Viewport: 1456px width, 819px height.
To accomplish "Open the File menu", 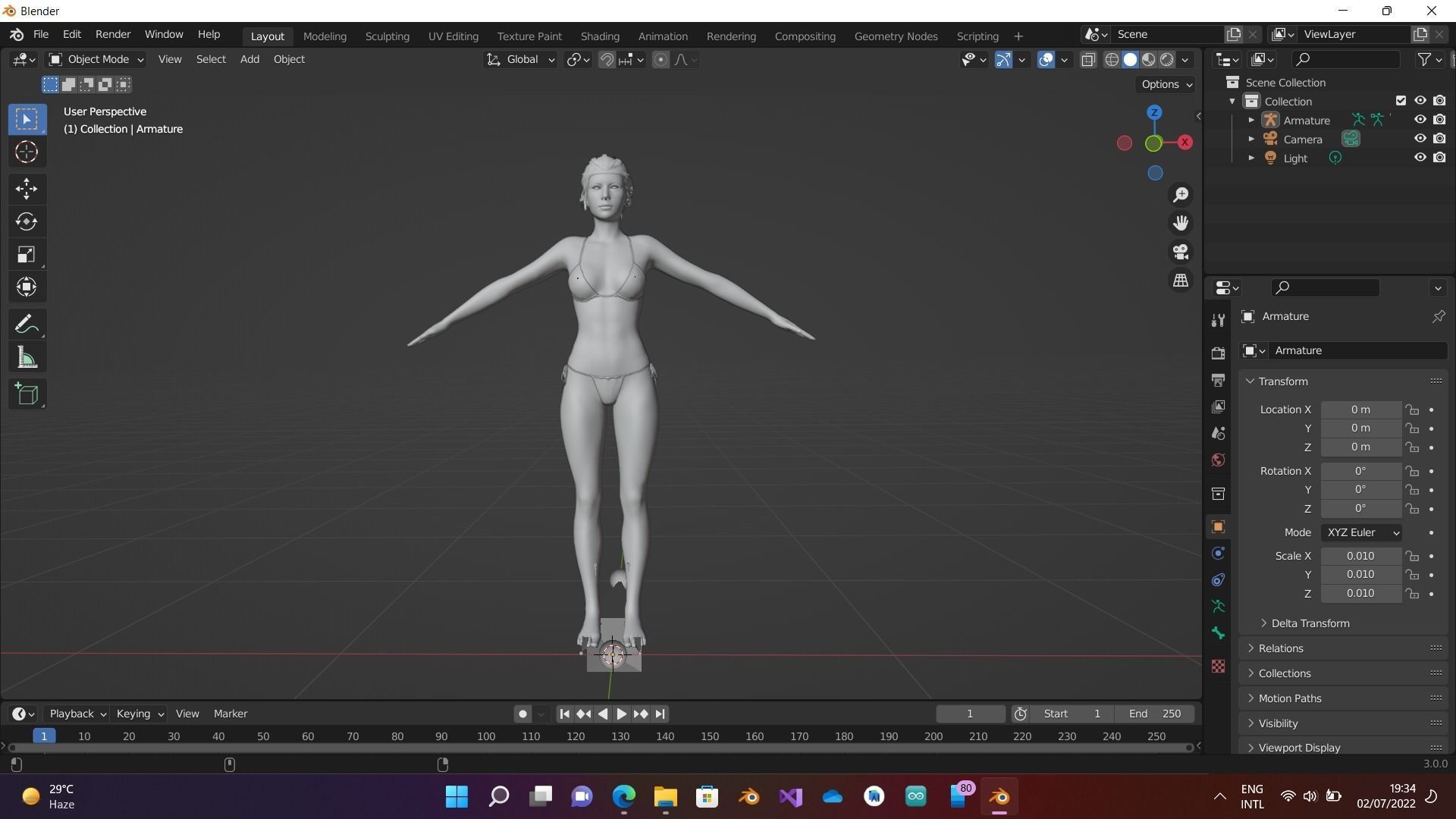I will [x=41, y=35].
